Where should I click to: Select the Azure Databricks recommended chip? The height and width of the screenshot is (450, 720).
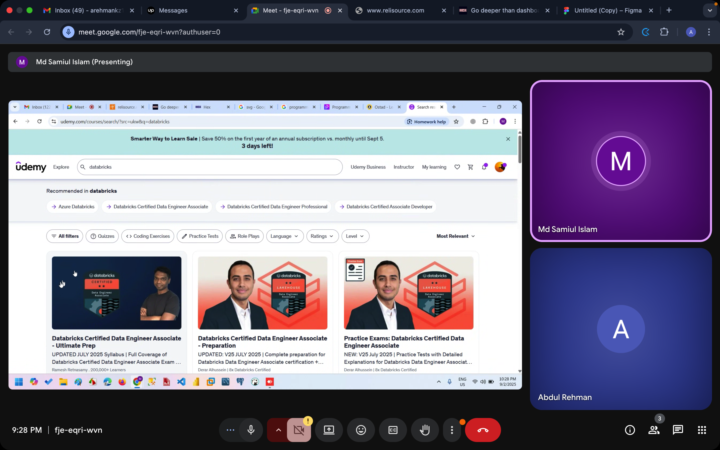[x=73, y=207]
